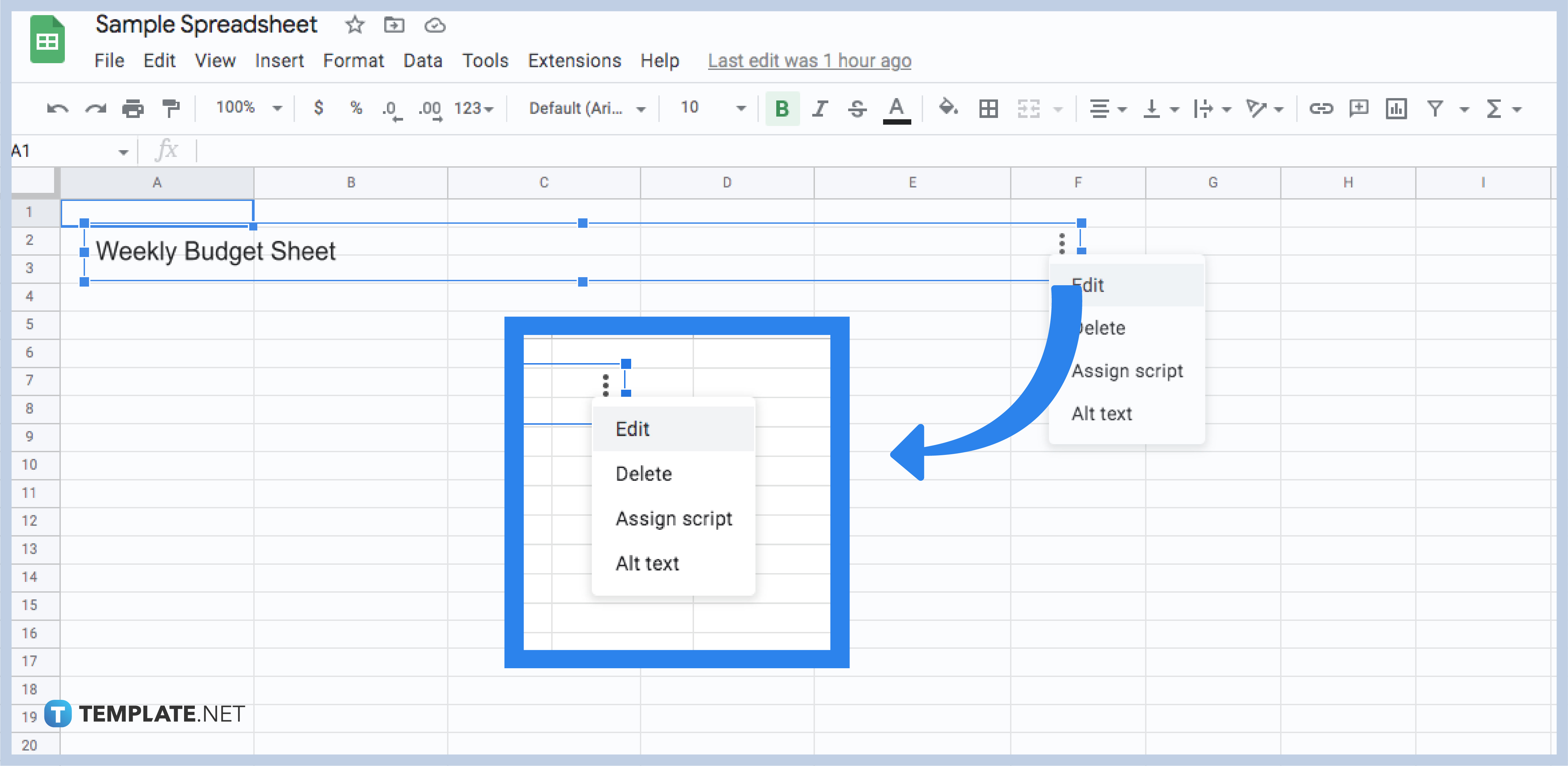Click the Last edit was 1 hour ago link
The height and width of the screenshot is (766, 1568).
[809, 61]
